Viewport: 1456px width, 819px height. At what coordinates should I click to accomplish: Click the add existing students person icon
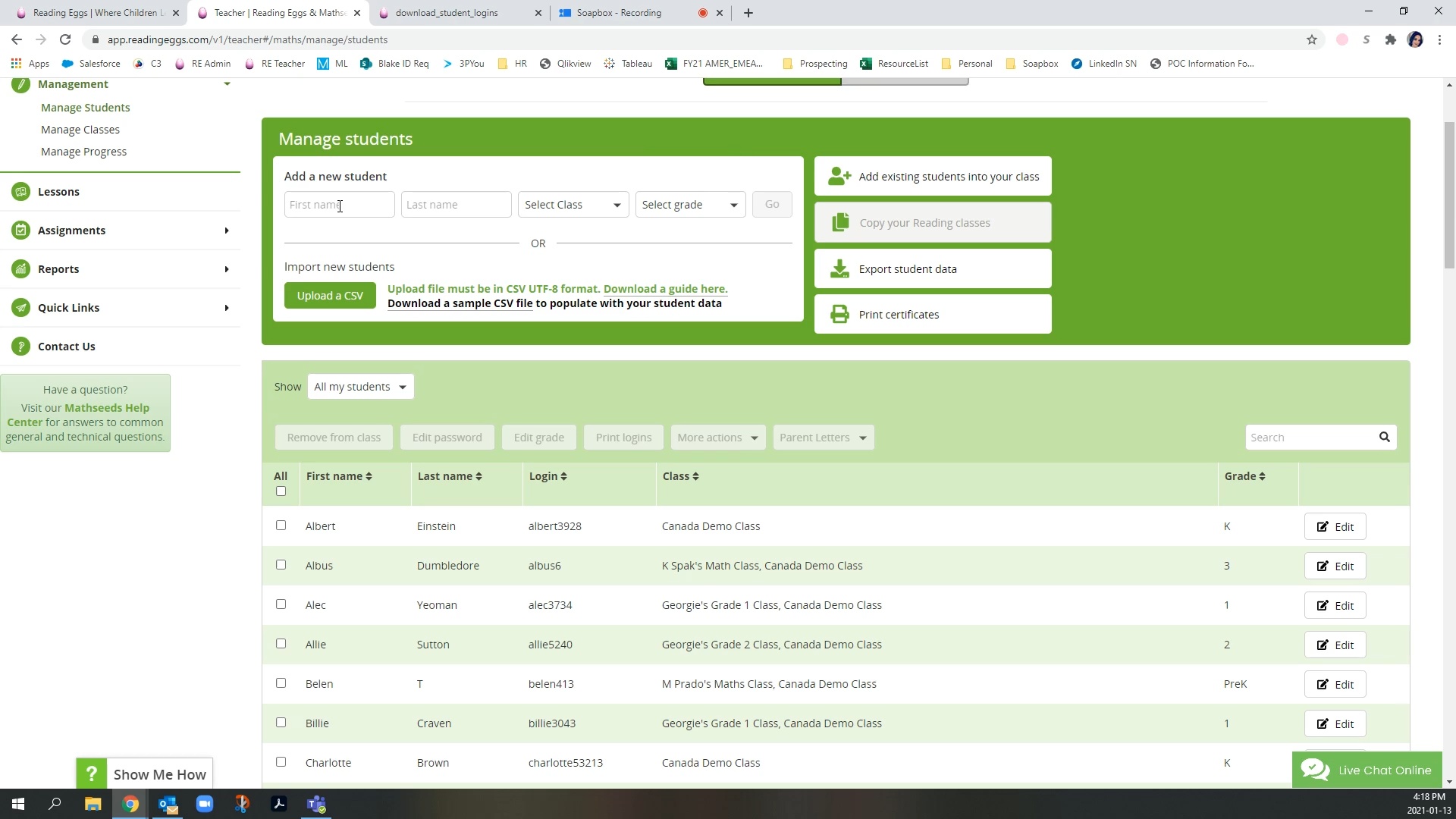(x=839, y=177)
